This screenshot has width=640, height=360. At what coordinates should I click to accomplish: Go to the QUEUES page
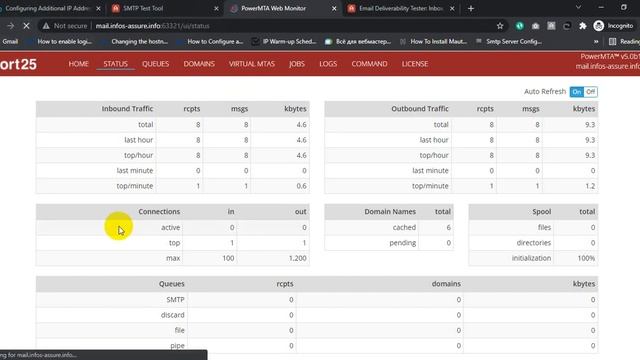click(x=156, y=64)
